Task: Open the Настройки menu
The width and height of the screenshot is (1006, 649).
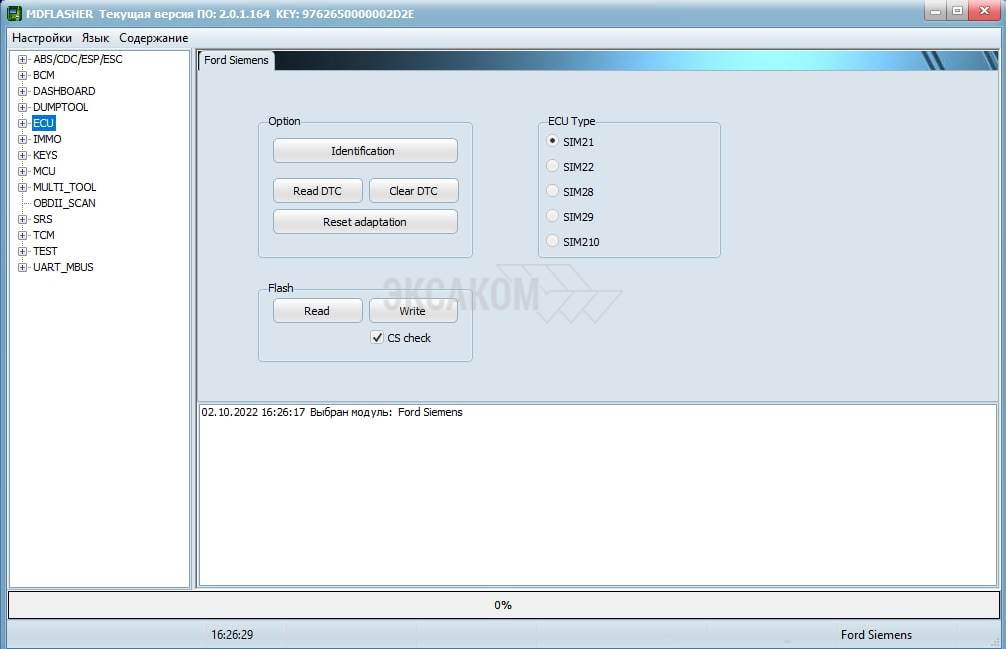Action: 42,38
